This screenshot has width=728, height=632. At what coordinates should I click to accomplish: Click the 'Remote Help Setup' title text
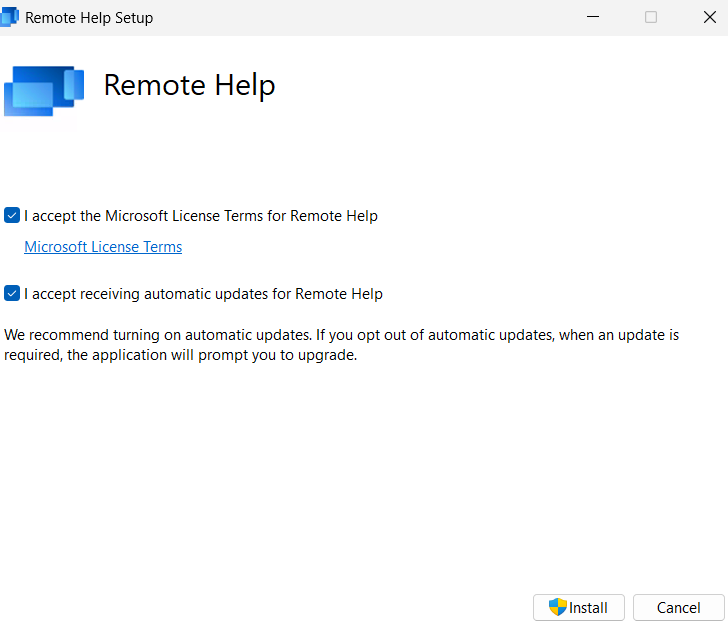[x=89, y=18]
